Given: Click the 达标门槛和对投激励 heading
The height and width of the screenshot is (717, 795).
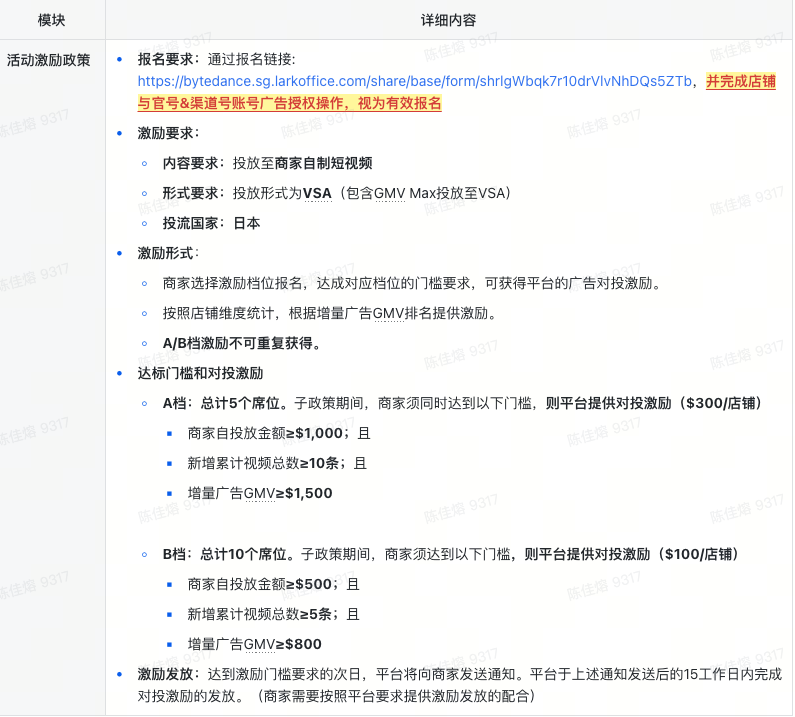Looking at the screenshot, I should 200,373.
